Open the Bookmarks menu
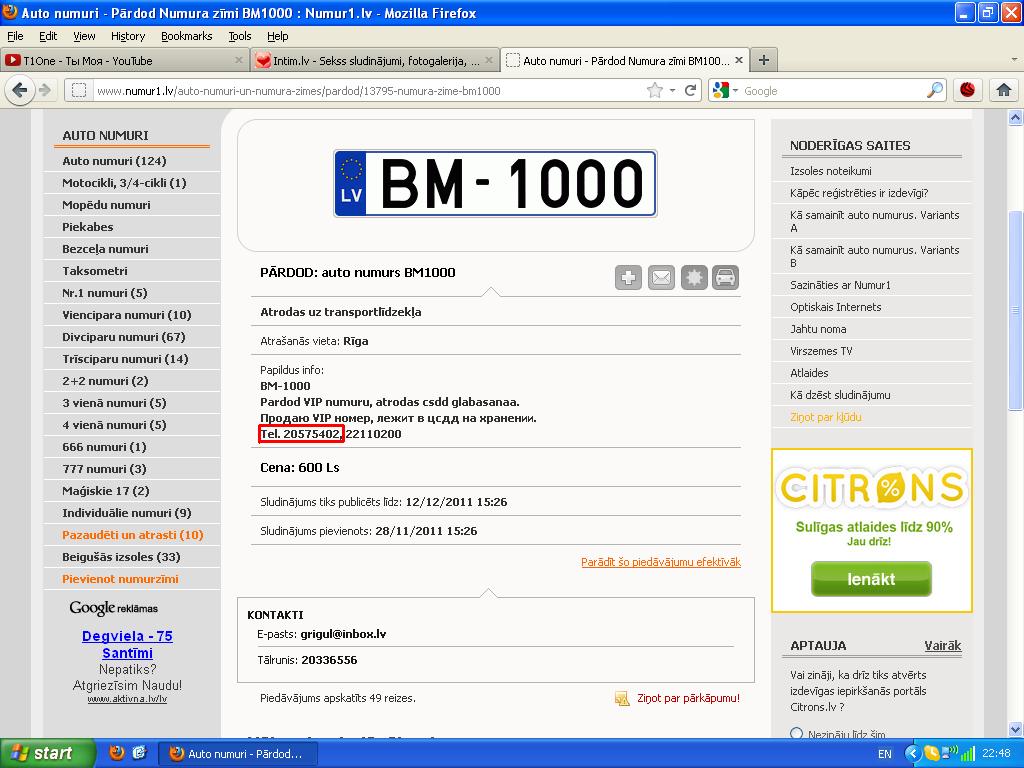 tap(186, 36)
